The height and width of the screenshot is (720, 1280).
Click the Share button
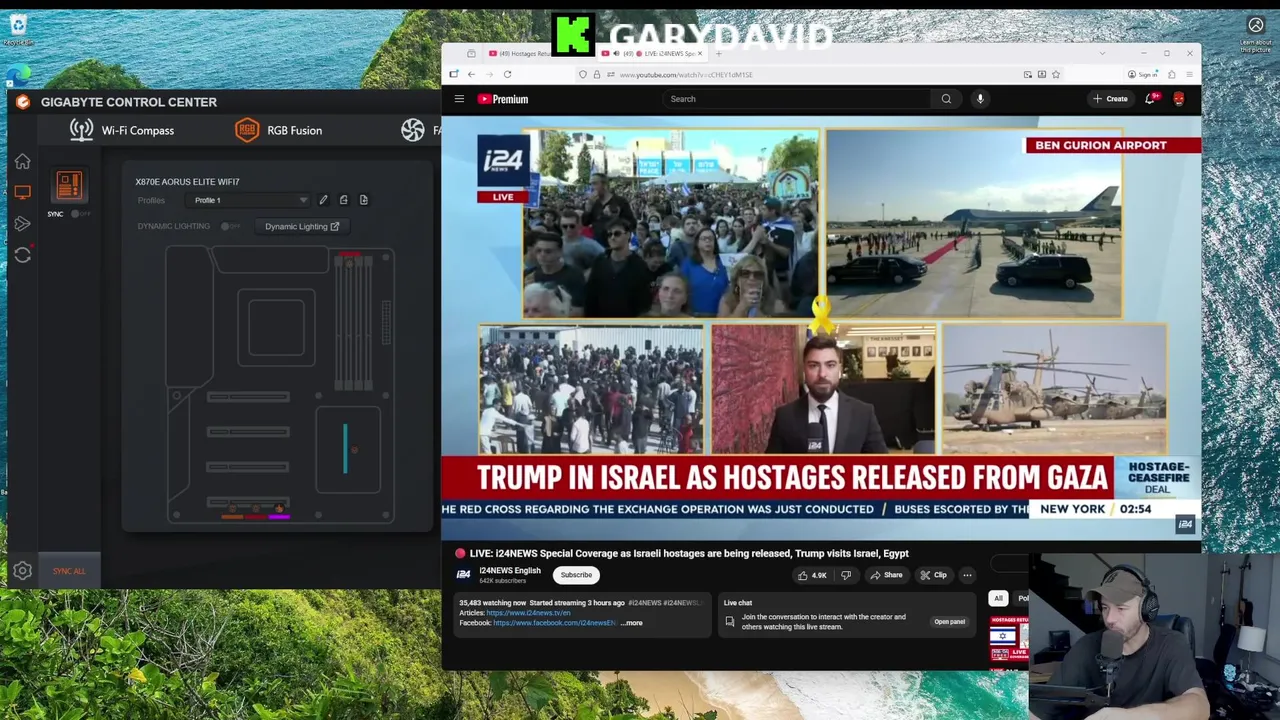pyautogui.click(x=887, y=575)
